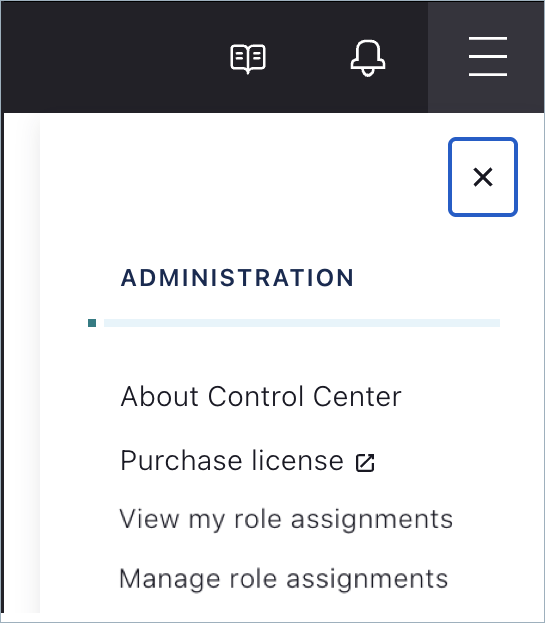Open View my role assignments
Image resolution: width=545 pixels, height=623 pixels.
tap(286, 519)
